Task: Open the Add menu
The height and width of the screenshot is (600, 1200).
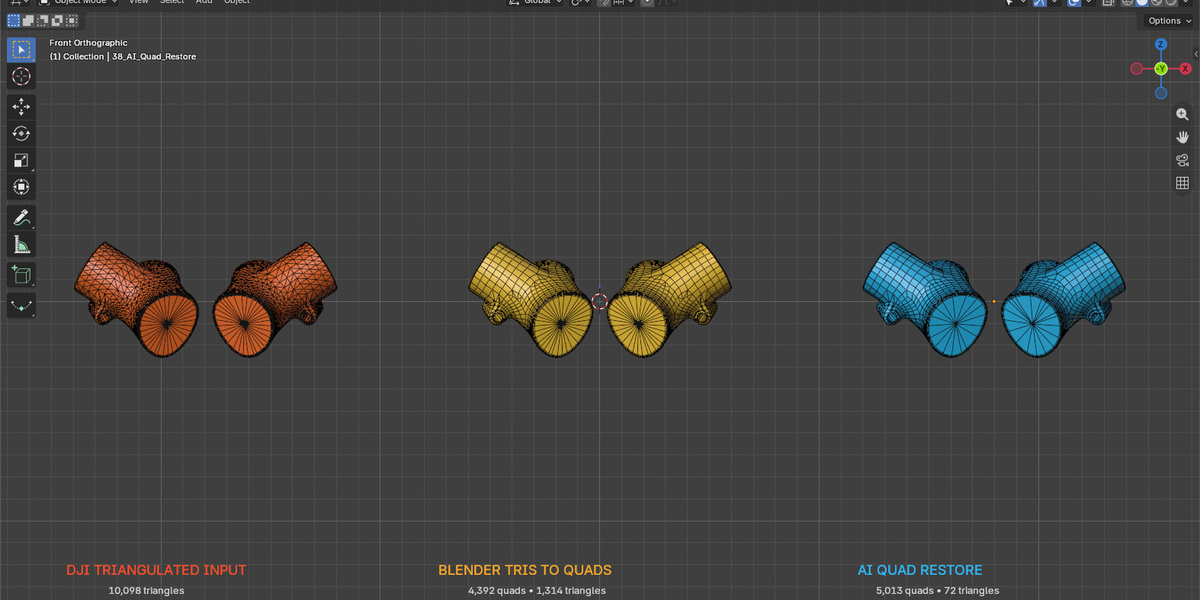Action: point(204,2)
